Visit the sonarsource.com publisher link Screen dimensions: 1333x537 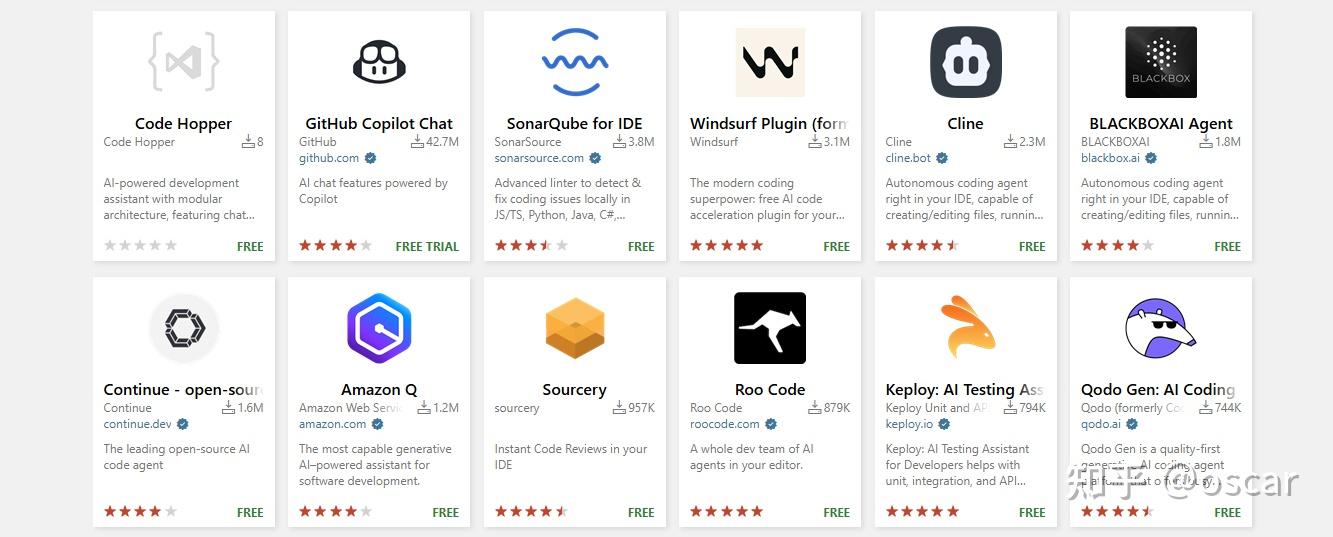(x=539, y=158)
